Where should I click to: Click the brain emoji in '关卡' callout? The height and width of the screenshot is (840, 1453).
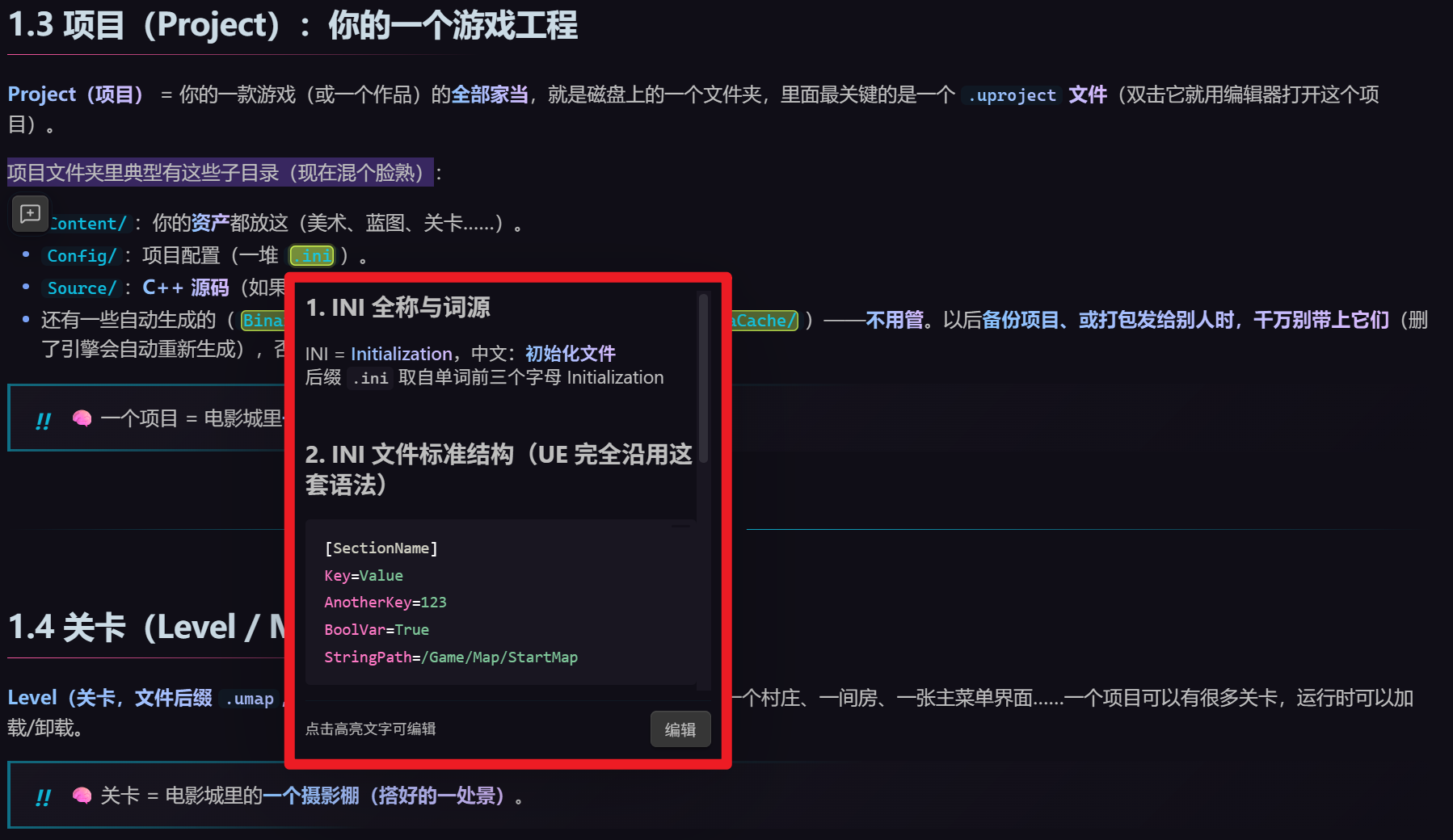point(82,796)
